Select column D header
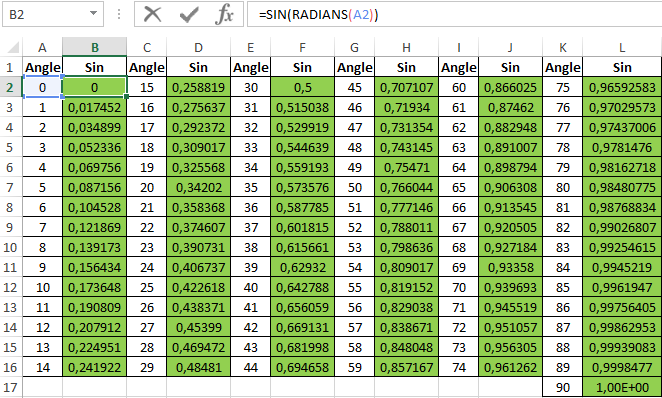Viewport: 662px width, 398px height. click(x=198, y=47)
